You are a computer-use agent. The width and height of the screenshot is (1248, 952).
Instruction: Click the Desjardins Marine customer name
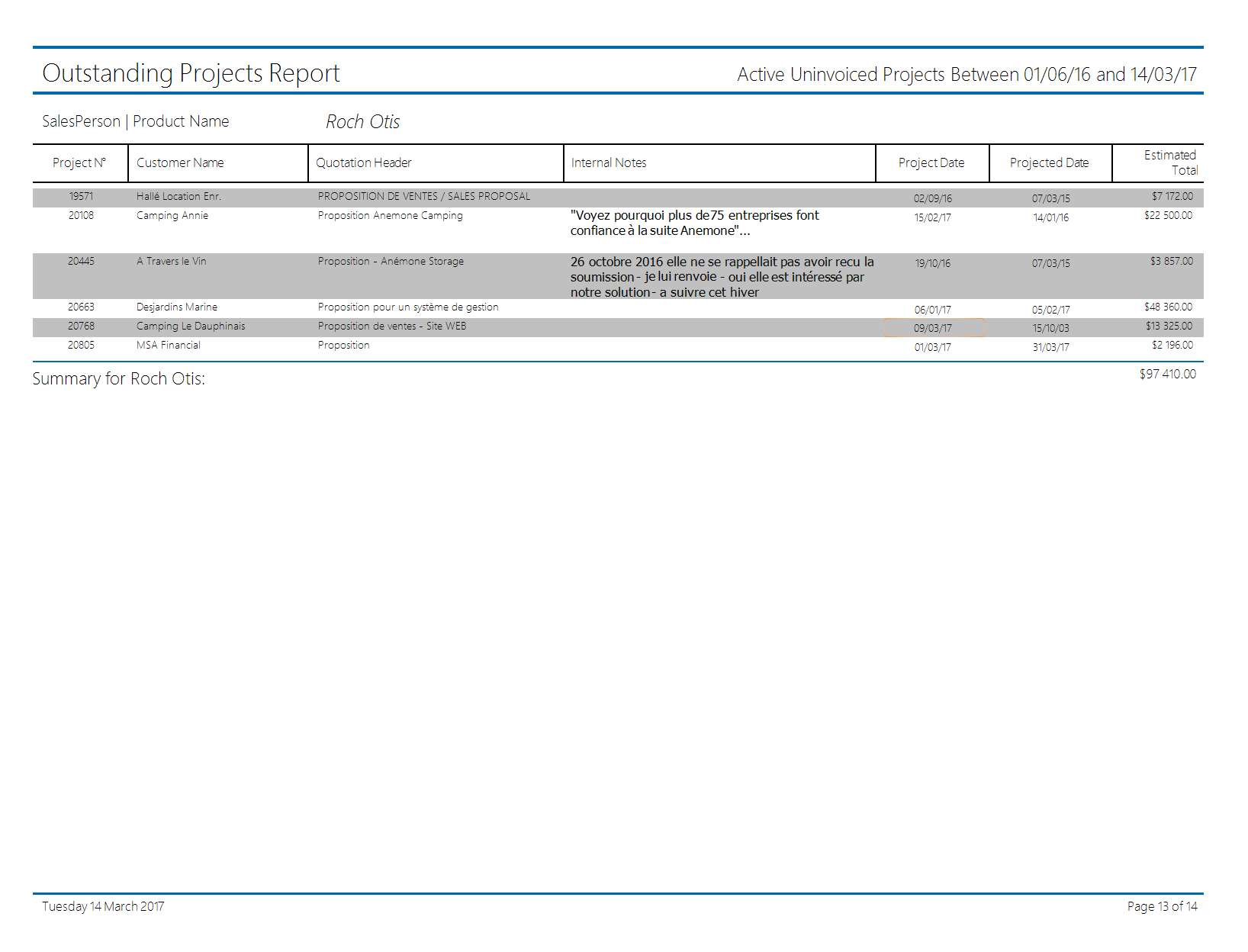tap(177, 307)
